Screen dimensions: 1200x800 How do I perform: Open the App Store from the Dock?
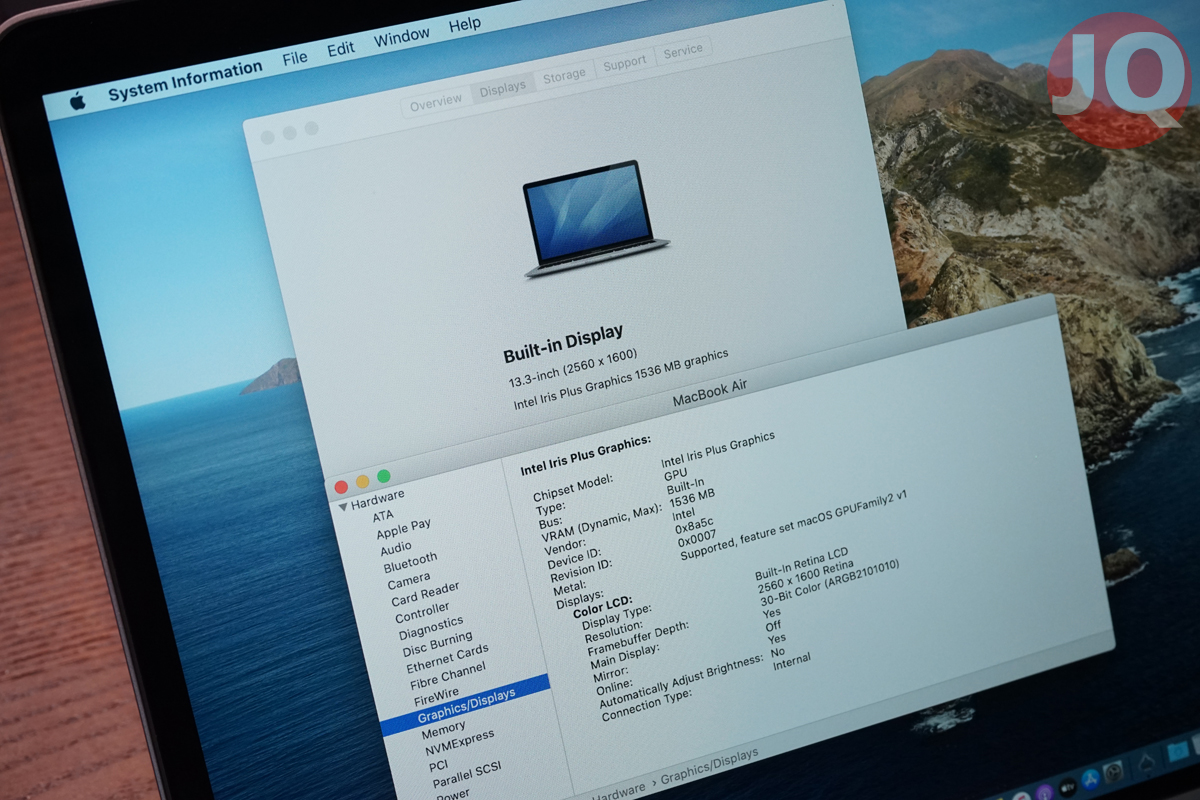pos(1091,778)
